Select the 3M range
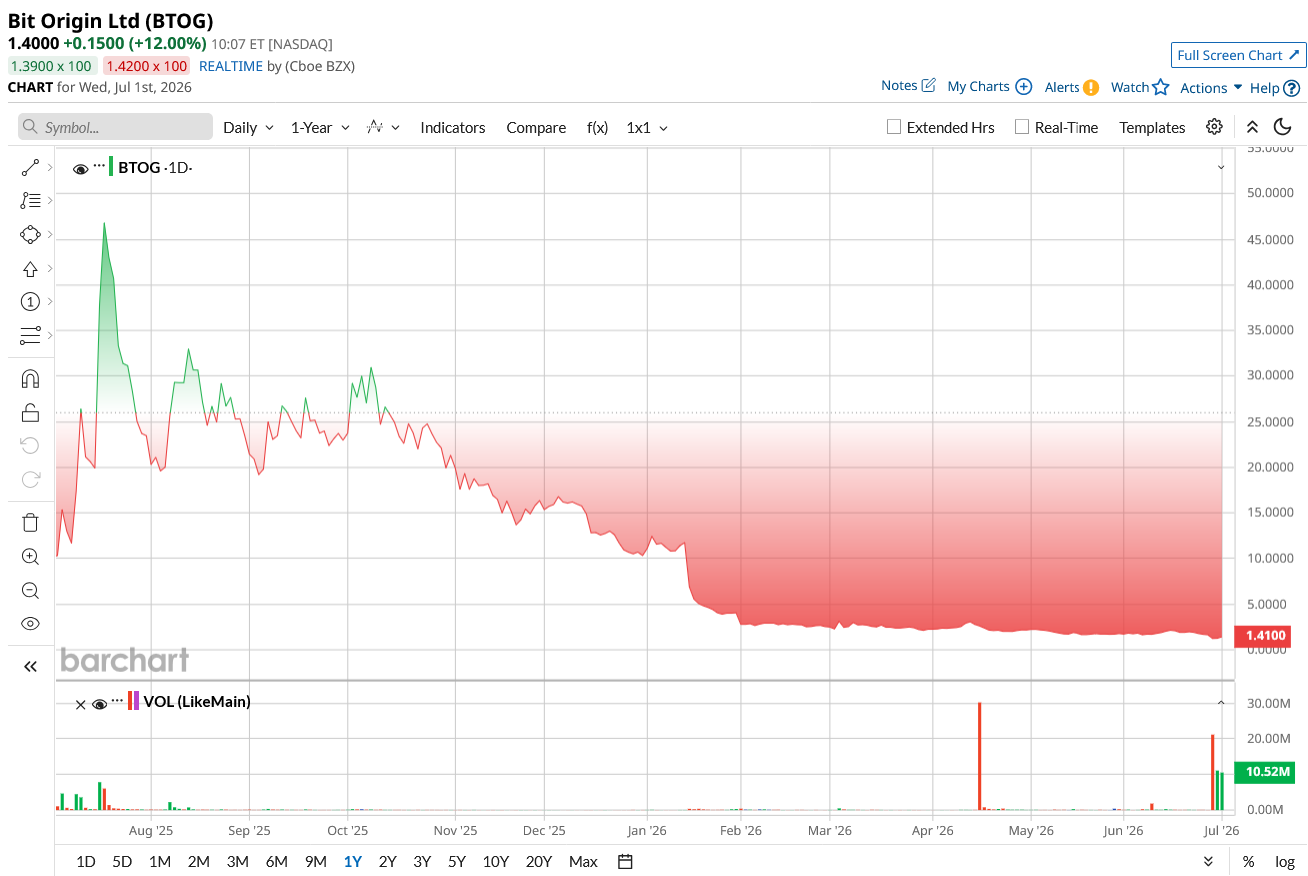Image resolution: width=1308 pixels, height=876 pixels. tap(237, 861)
